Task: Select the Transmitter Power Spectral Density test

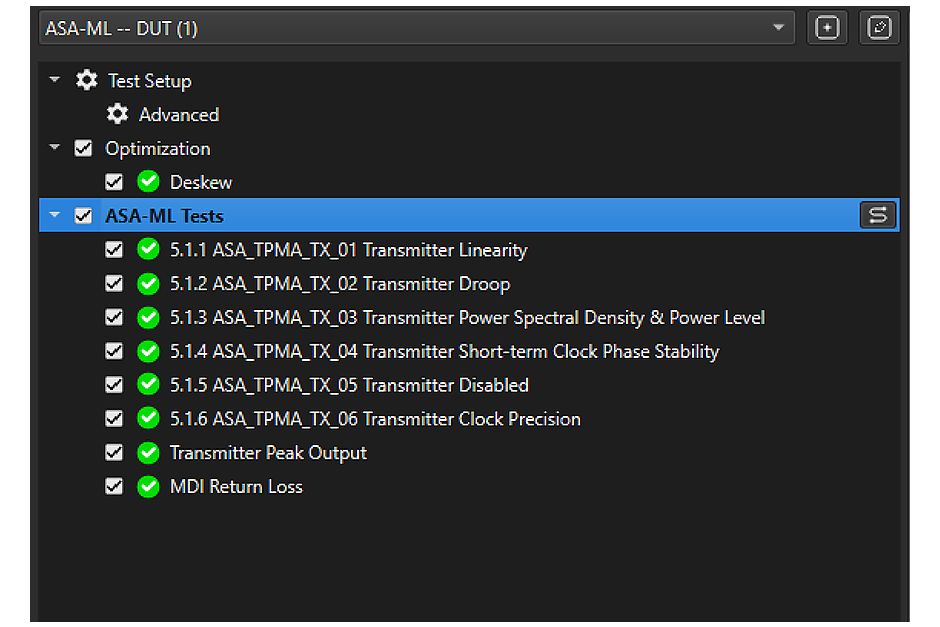Action: coord(467,318)
